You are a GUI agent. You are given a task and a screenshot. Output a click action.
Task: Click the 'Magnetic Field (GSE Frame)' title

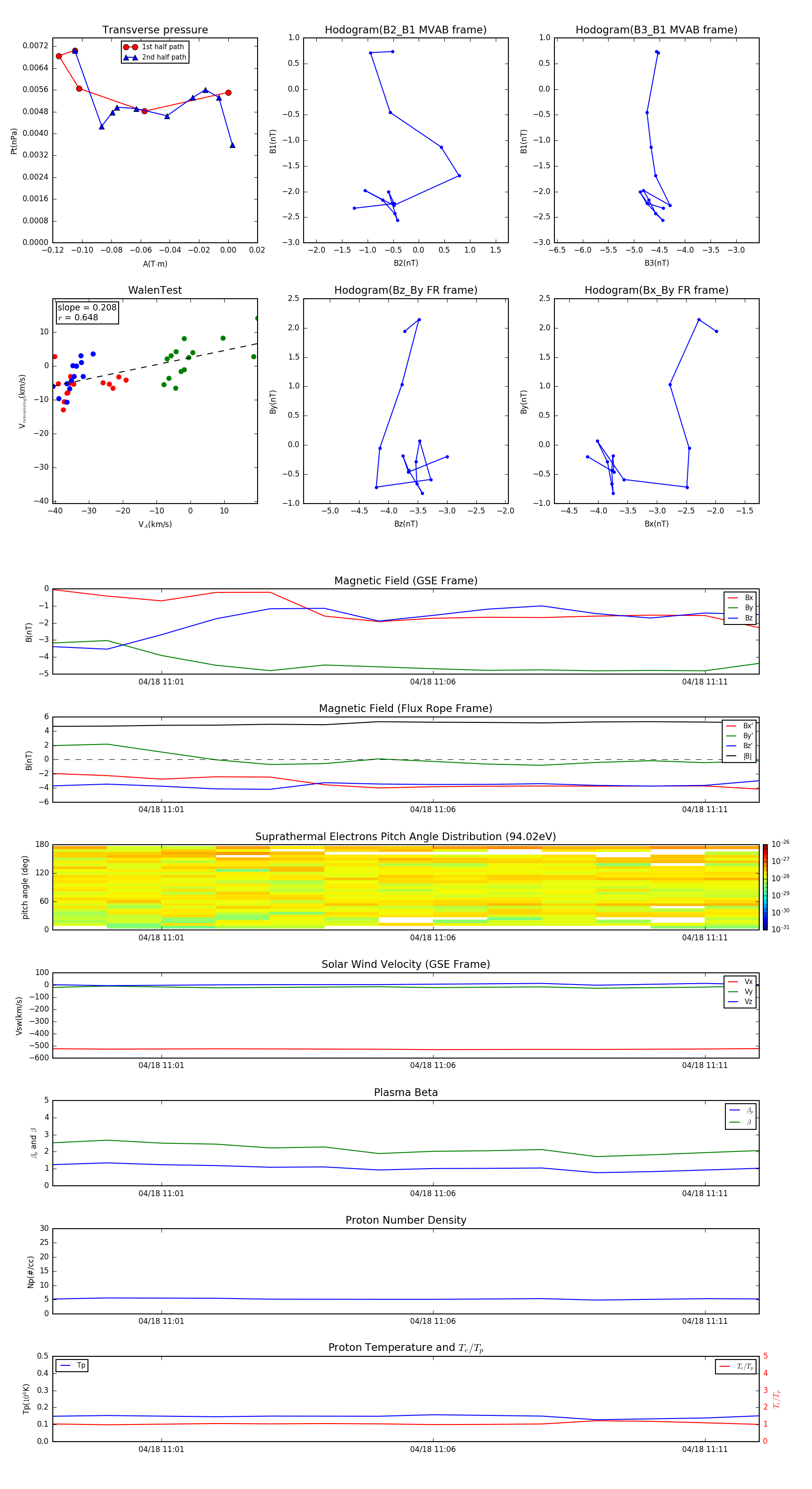tap(406, 581)
